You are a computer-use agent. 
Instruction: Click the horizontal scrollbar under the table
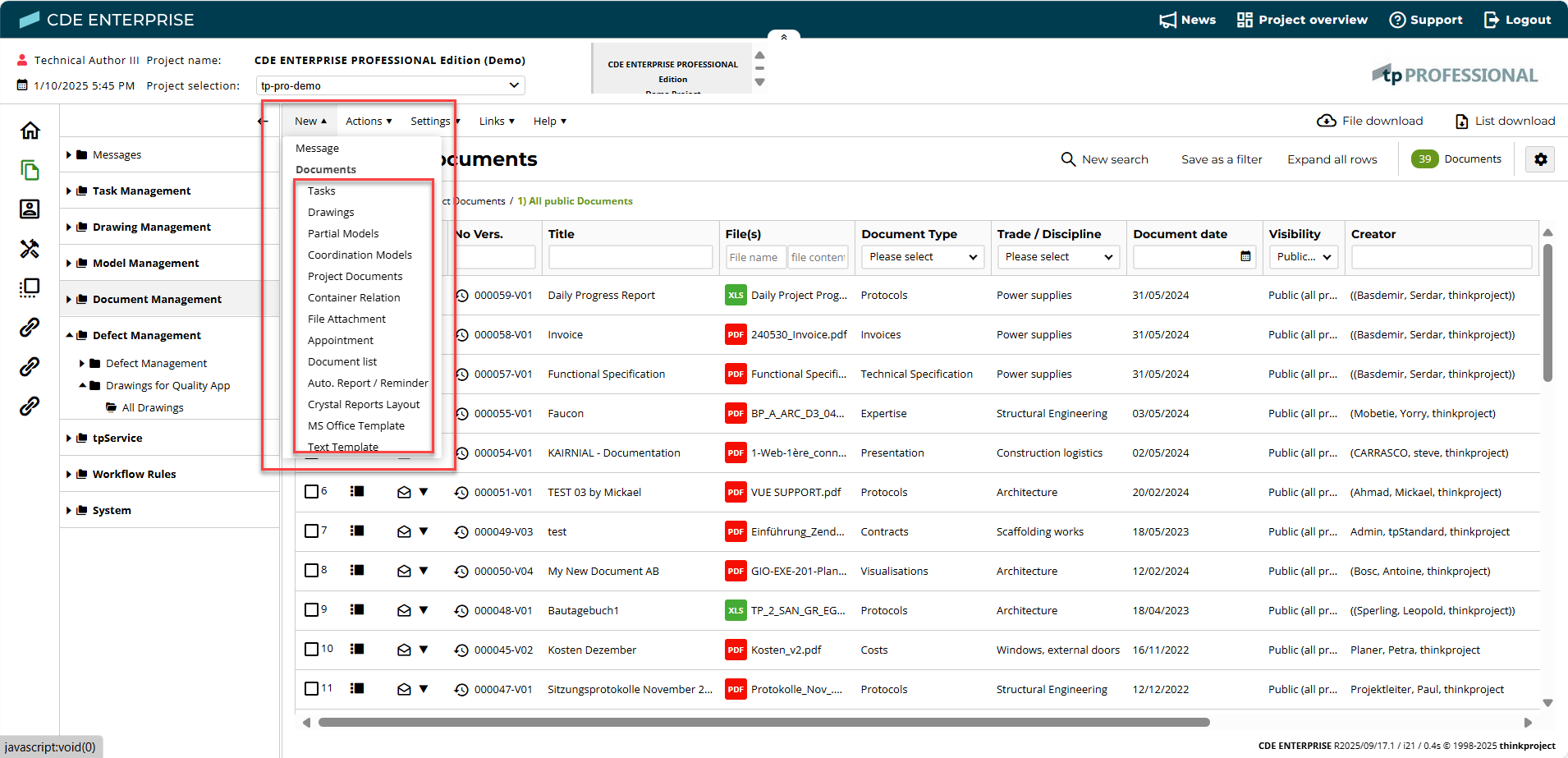click(x=763, y=723)
